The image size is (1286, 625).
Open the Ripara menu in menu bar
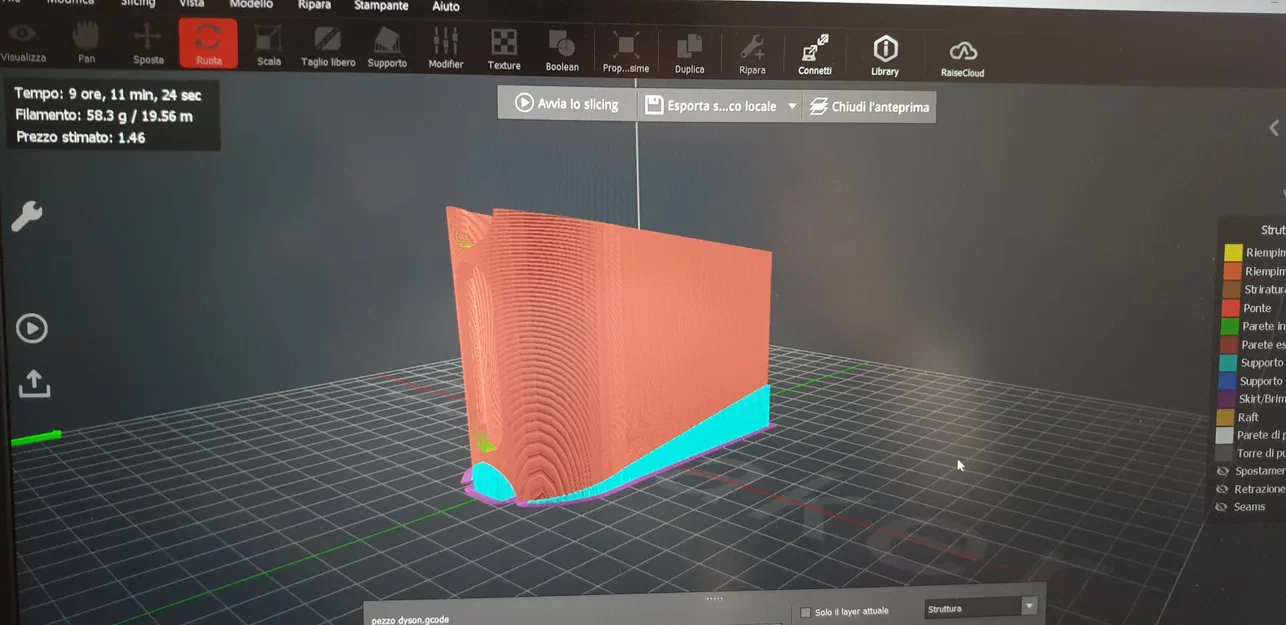[314, 5]
